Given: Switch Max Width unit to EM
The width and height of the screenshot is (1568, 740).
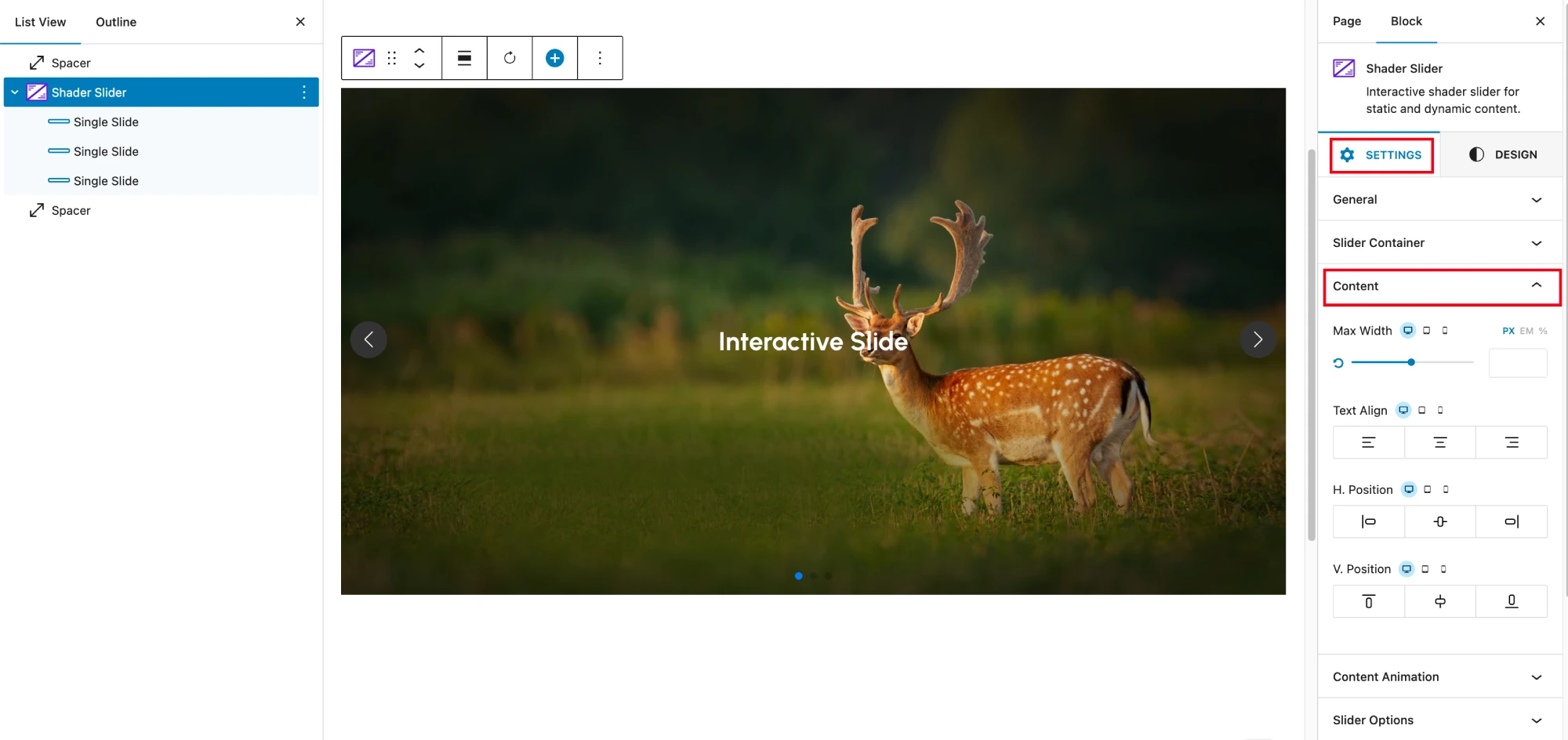Looking at the screenshot, I should tap(1526, 331).
